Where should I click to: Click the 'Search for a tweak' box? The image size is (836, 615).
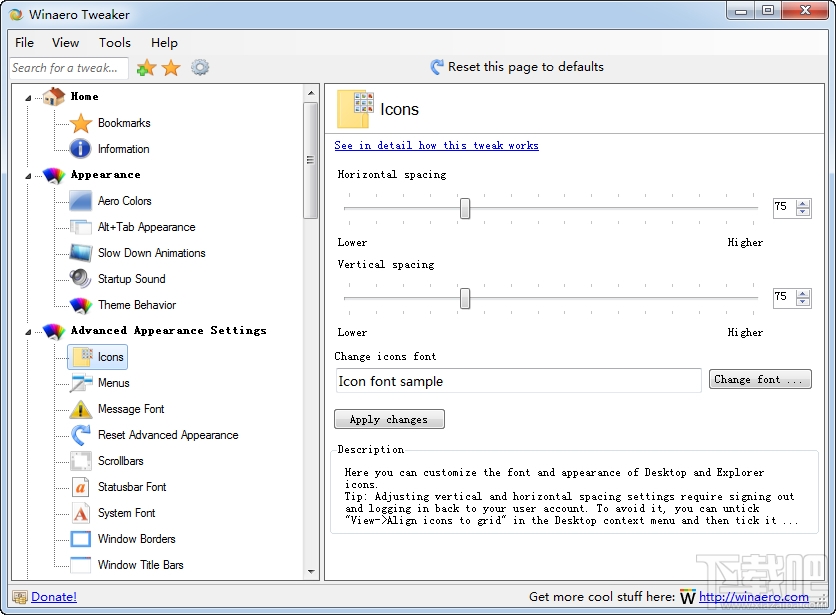[x=69, y=68]
